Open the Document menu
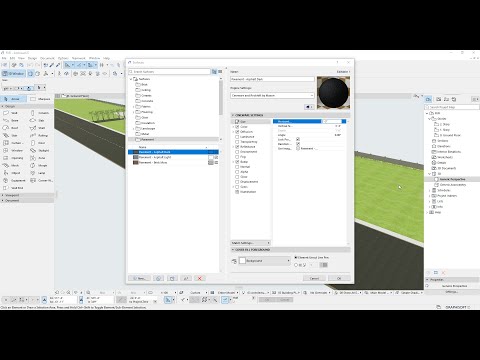Screen dimensions: 480x360 47,58
